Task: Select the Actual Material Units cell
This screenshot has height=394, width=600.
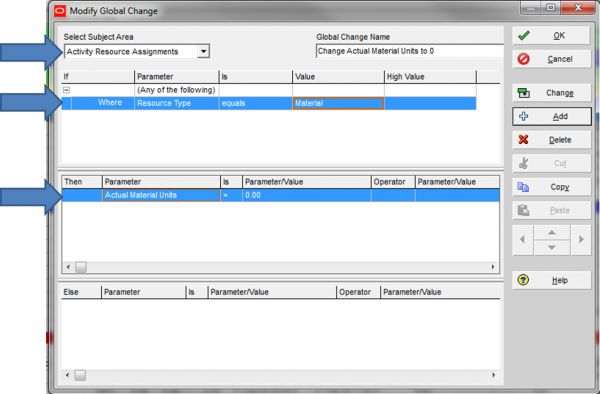Action: click(x=161, y=195)
